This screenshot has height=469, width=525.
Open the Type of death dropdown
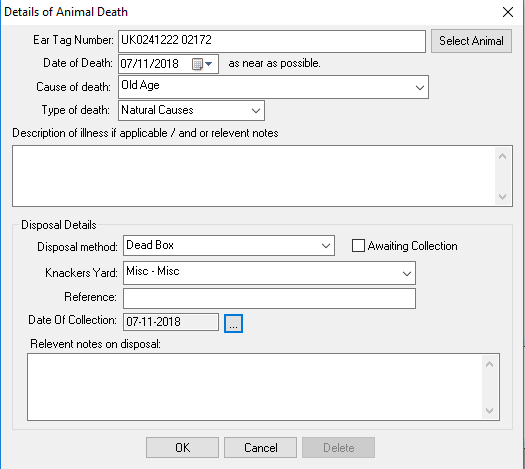(256, 110)
